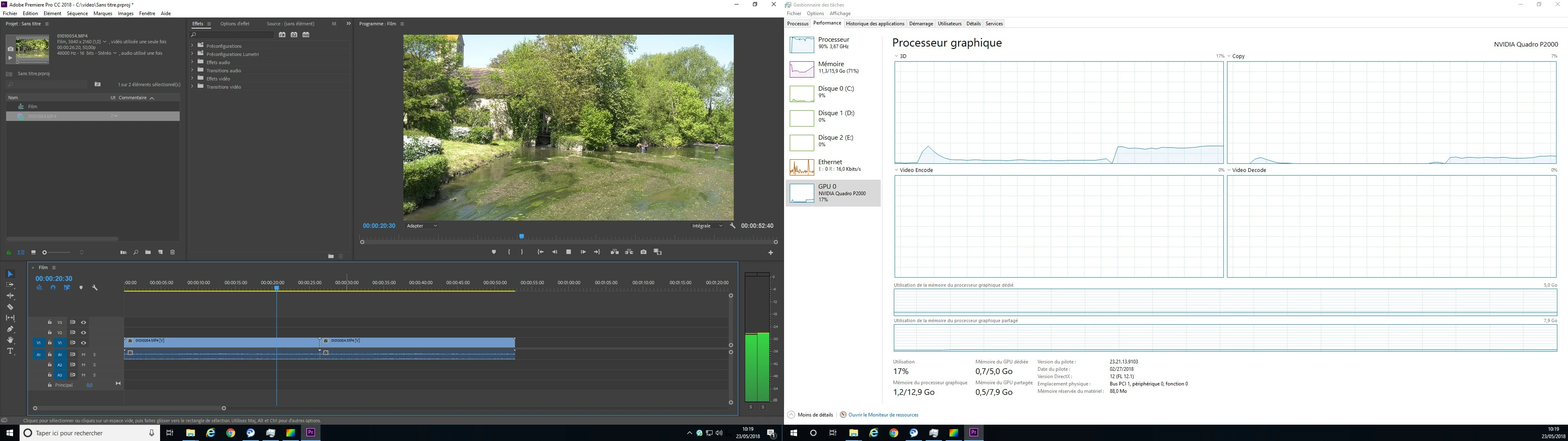
Task: Click the Premiere Pro taskbar icon
Action: tap(310, 433)
